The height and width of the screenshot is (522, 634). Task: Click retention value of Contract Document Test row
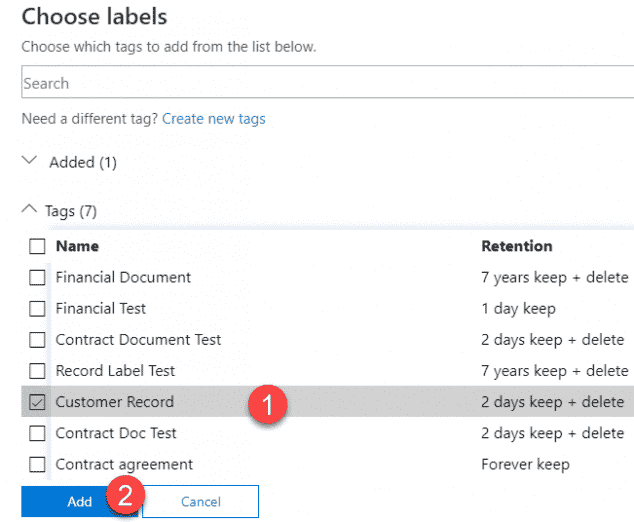(553, 340)
